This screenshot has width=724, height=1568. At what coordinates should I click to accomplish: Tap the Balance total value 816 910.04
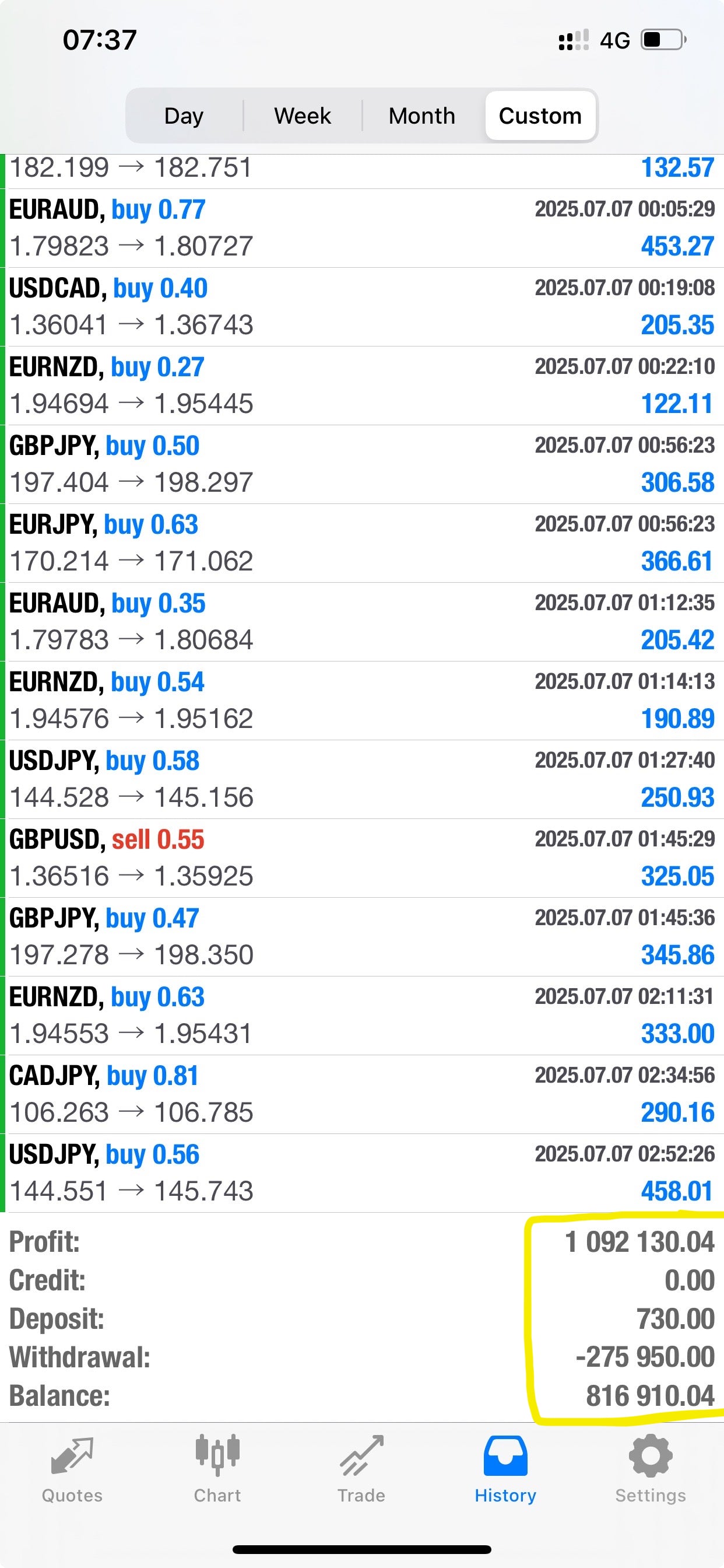click(x=649, y=1396)
